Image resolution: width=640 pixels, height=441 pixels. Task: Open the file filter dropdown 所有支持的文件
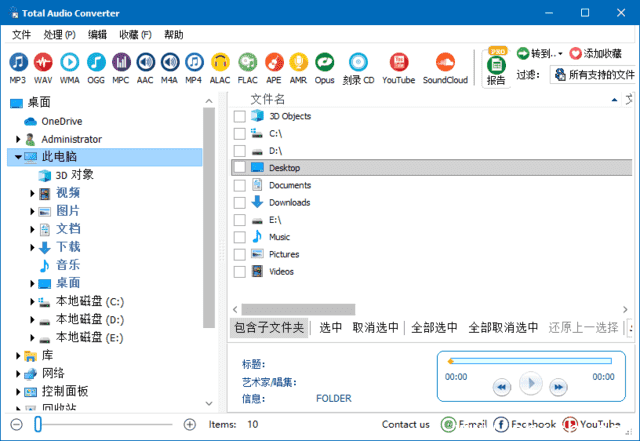click(593, 75)
